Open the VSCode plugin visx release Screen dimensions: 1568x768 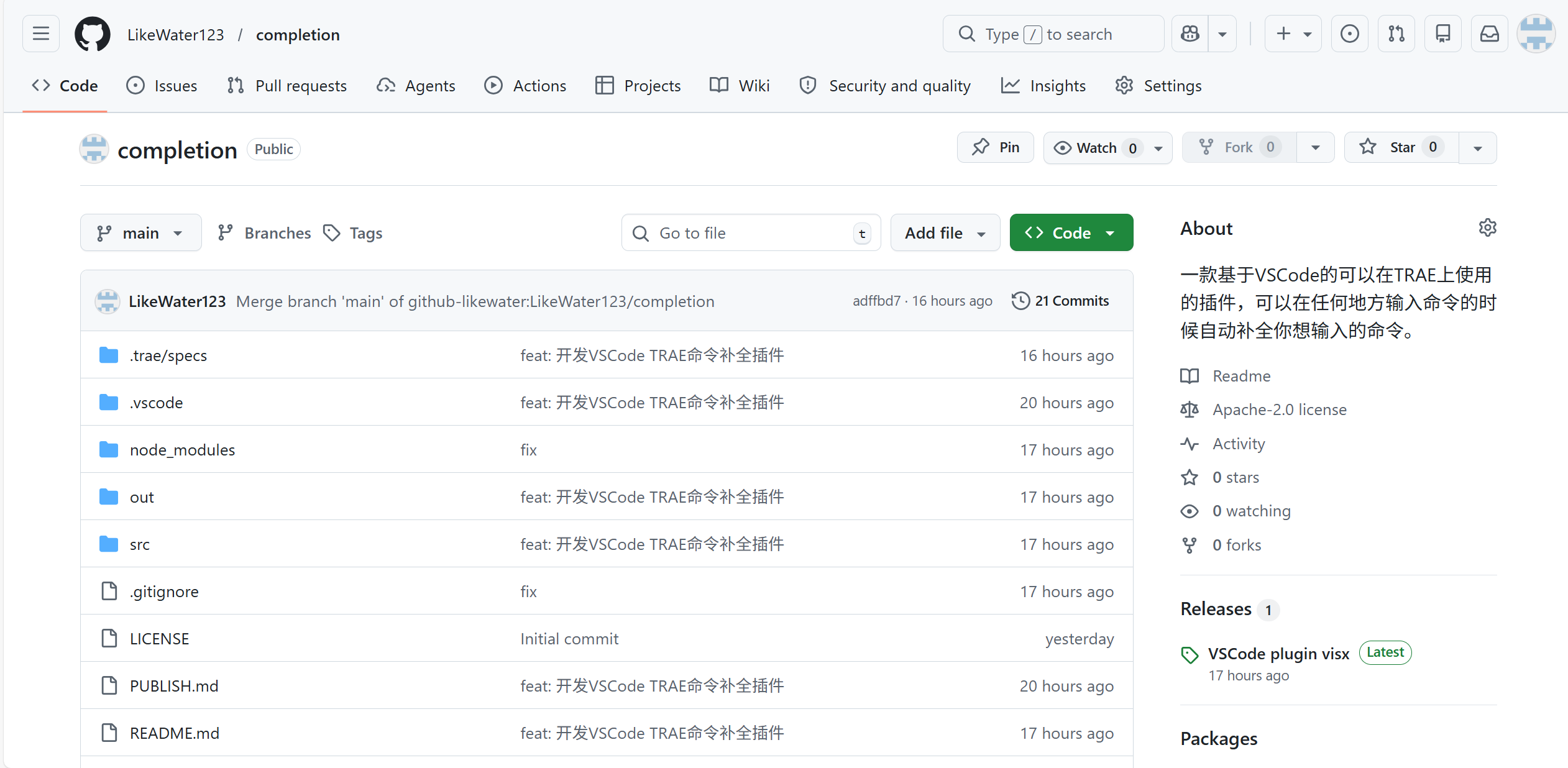click(x=1278, y=654)
